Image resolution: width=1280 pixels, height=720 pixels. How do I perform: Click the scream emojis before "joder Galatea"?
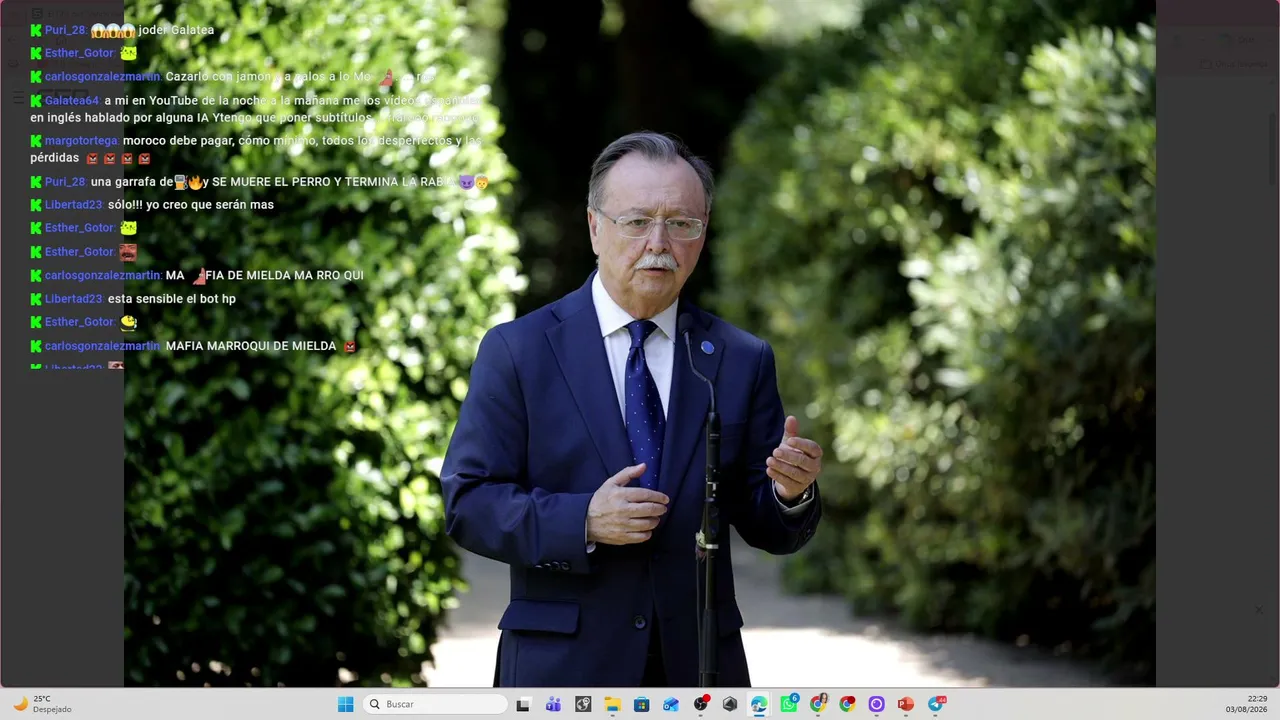coord(113,30)
